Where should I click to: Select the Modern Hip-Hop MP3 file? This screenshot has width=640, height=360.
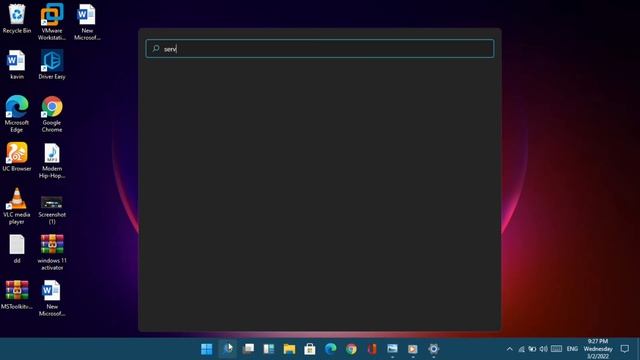click(52, 160)
